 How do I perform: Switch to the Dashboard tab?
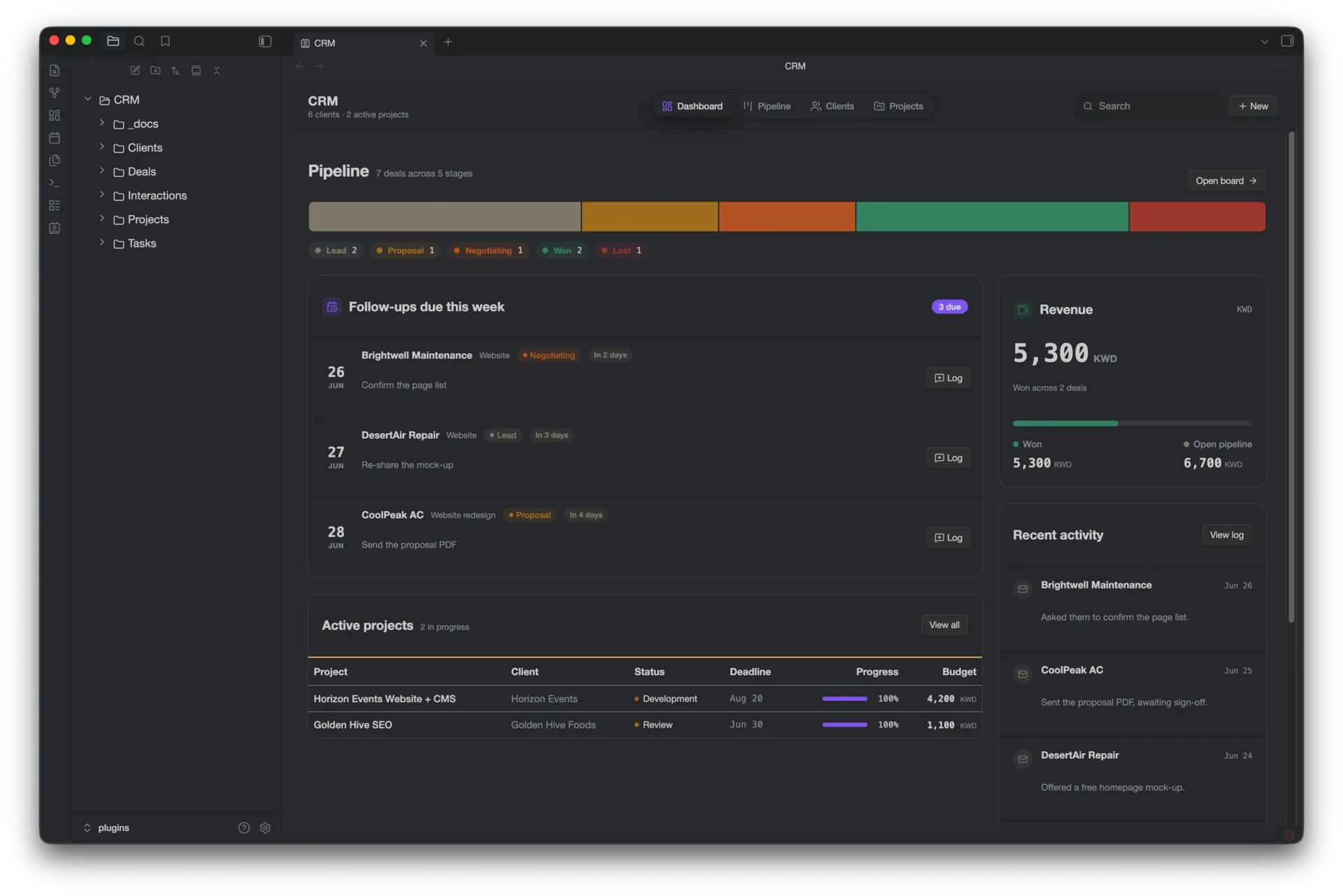(692, 106)
